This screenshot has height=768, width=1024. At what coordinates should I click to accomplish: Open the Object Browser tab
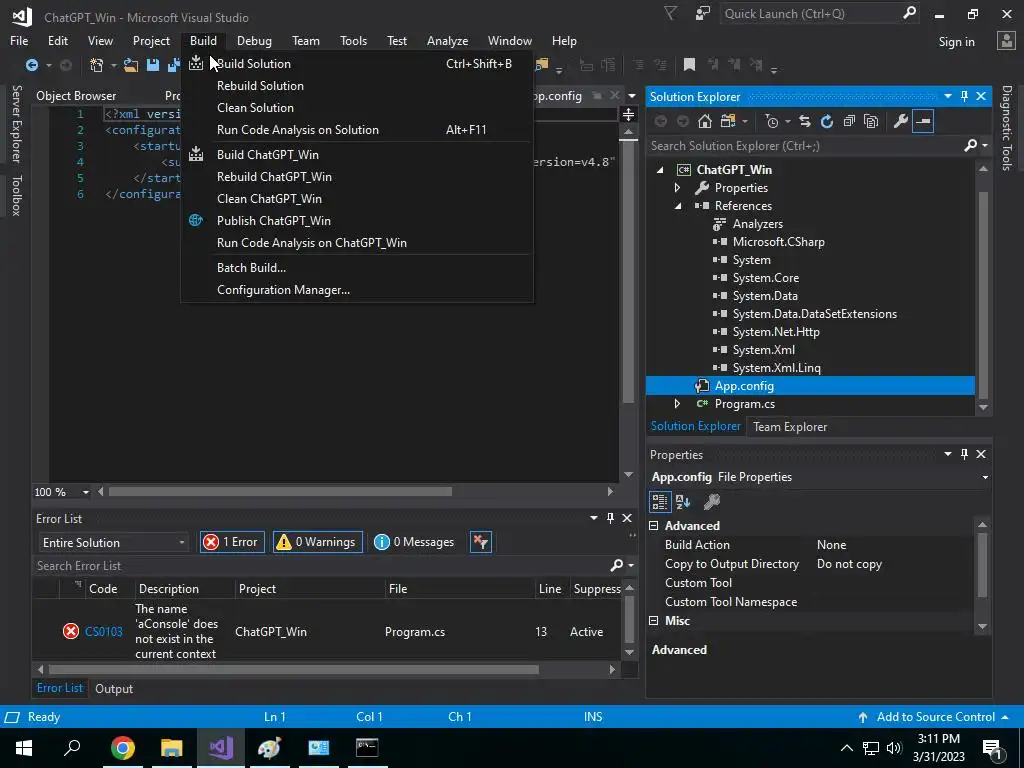tap(76, 96)
